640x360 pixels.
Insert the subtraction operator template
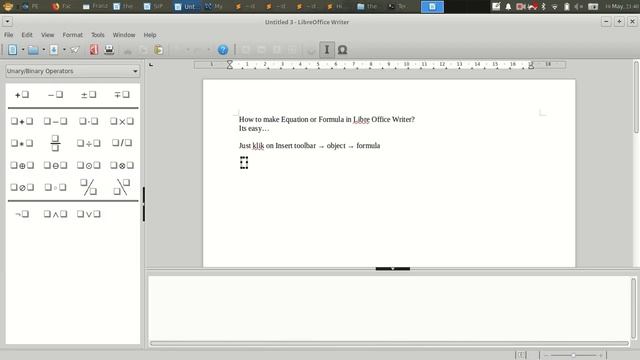tap(56, 121)
